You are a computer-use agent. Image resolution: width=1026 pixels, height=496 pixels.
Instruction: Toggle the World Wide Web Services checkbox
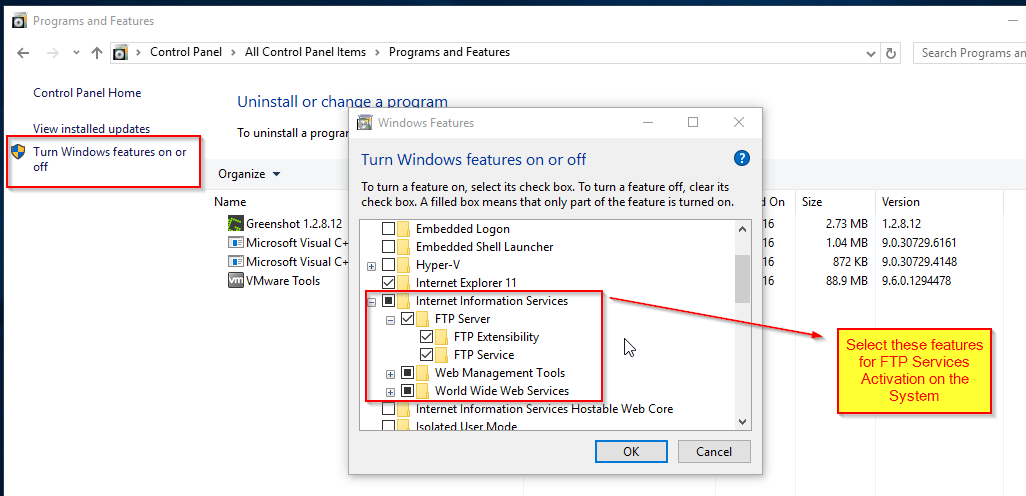coord(407,391)
